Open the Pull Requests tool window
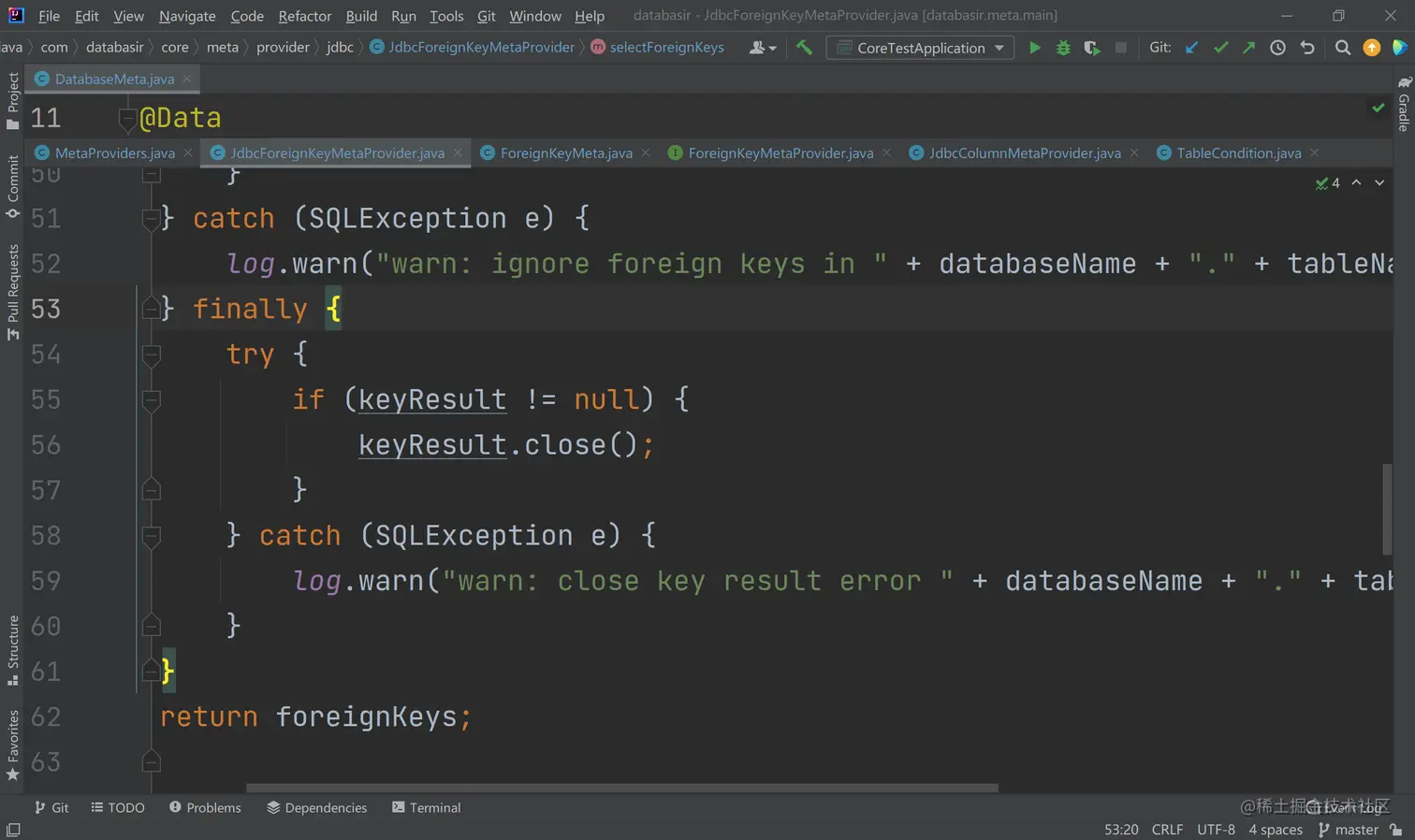This screenshot has height=840, width=1415. [x=12, y=292]
